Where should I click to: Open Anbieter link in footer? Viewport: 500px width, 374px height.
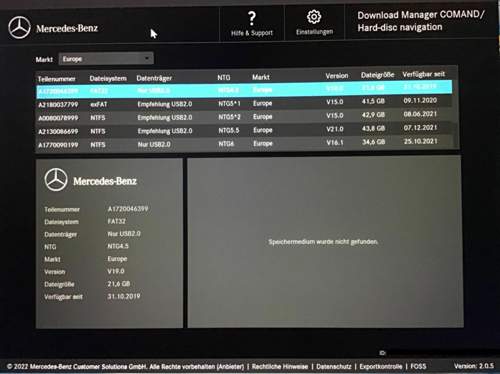point(230,367)
